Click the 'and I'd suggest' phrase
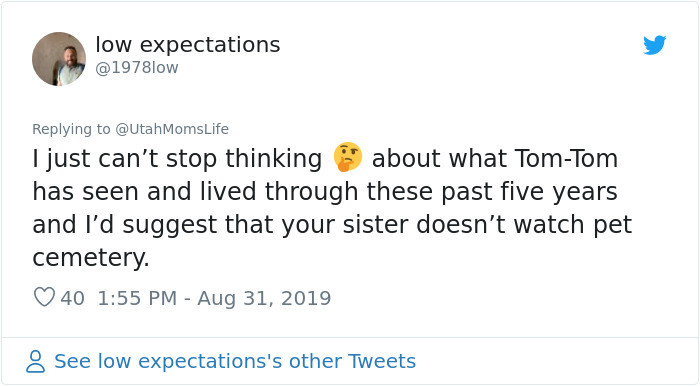 pos(125,224)
